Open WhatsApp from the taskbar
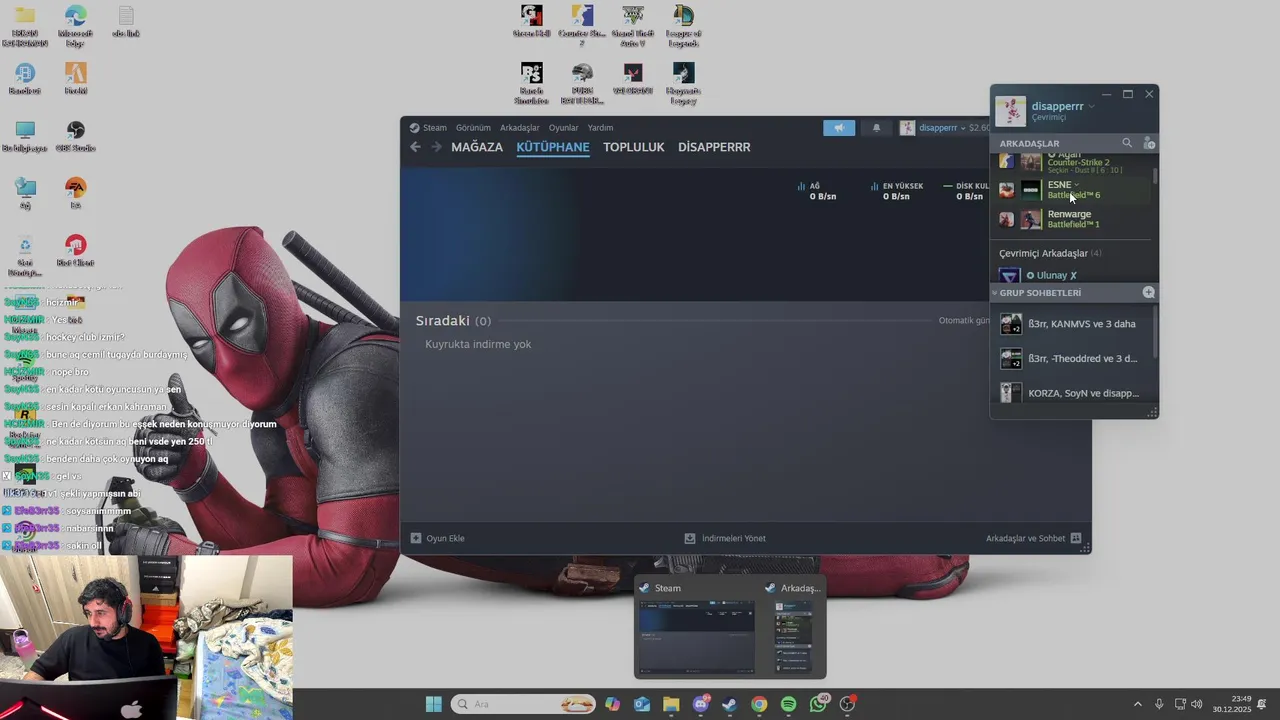Image resolution: width=1280 pixels, height=720 pixels. (x=818, y=704)
